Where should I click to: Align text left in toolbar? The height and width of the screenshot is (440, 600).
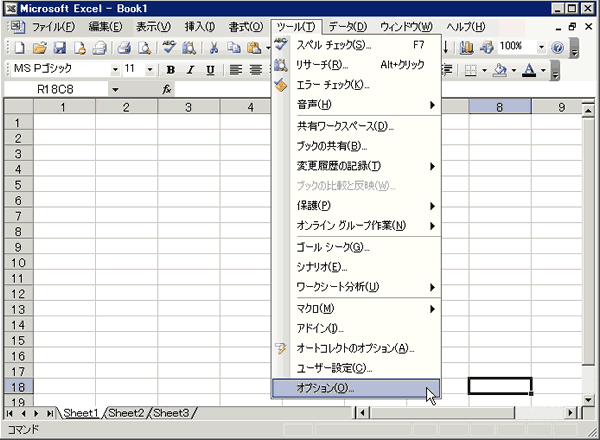click(236, 70)
